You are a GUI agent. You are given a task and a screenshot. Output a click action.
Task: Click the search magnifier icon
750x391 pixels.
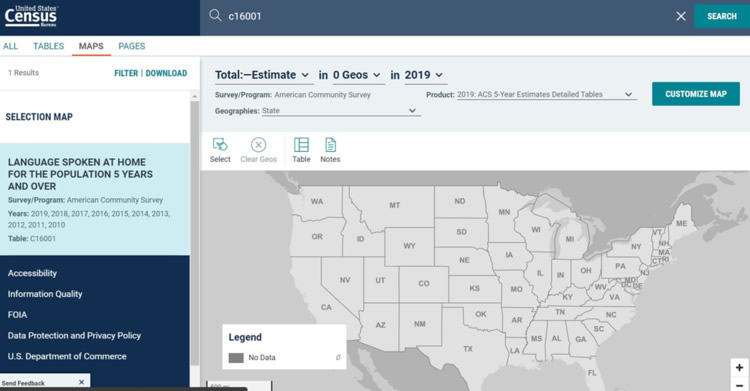coord(215,15)
